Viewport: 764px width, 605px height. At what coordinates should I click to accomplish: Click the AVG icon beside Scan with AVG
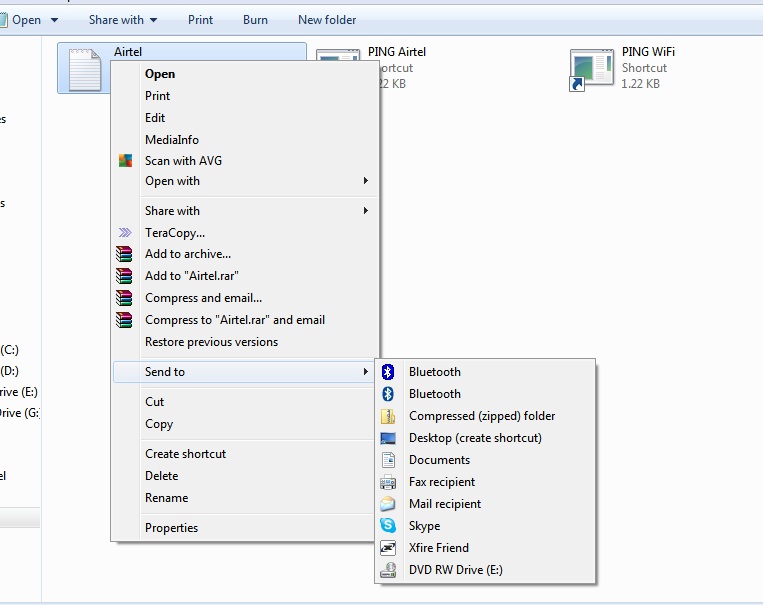pos(125,161)
